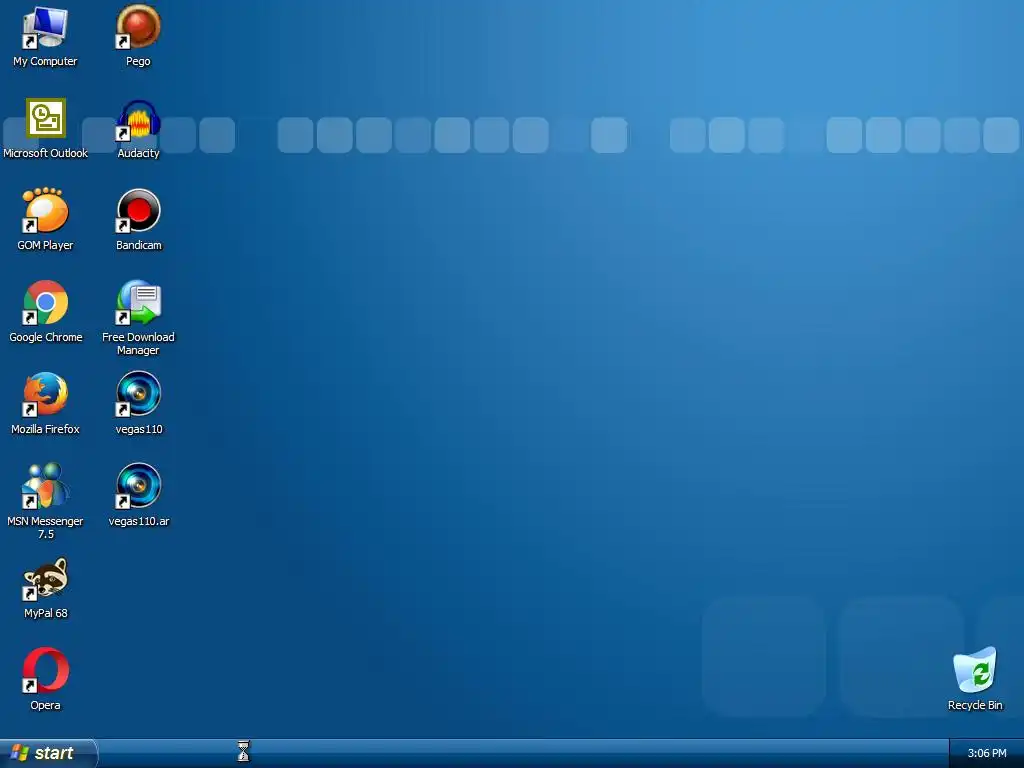
Task: Select the vegas110.ar shortcut icon
Action: [138, 487]
